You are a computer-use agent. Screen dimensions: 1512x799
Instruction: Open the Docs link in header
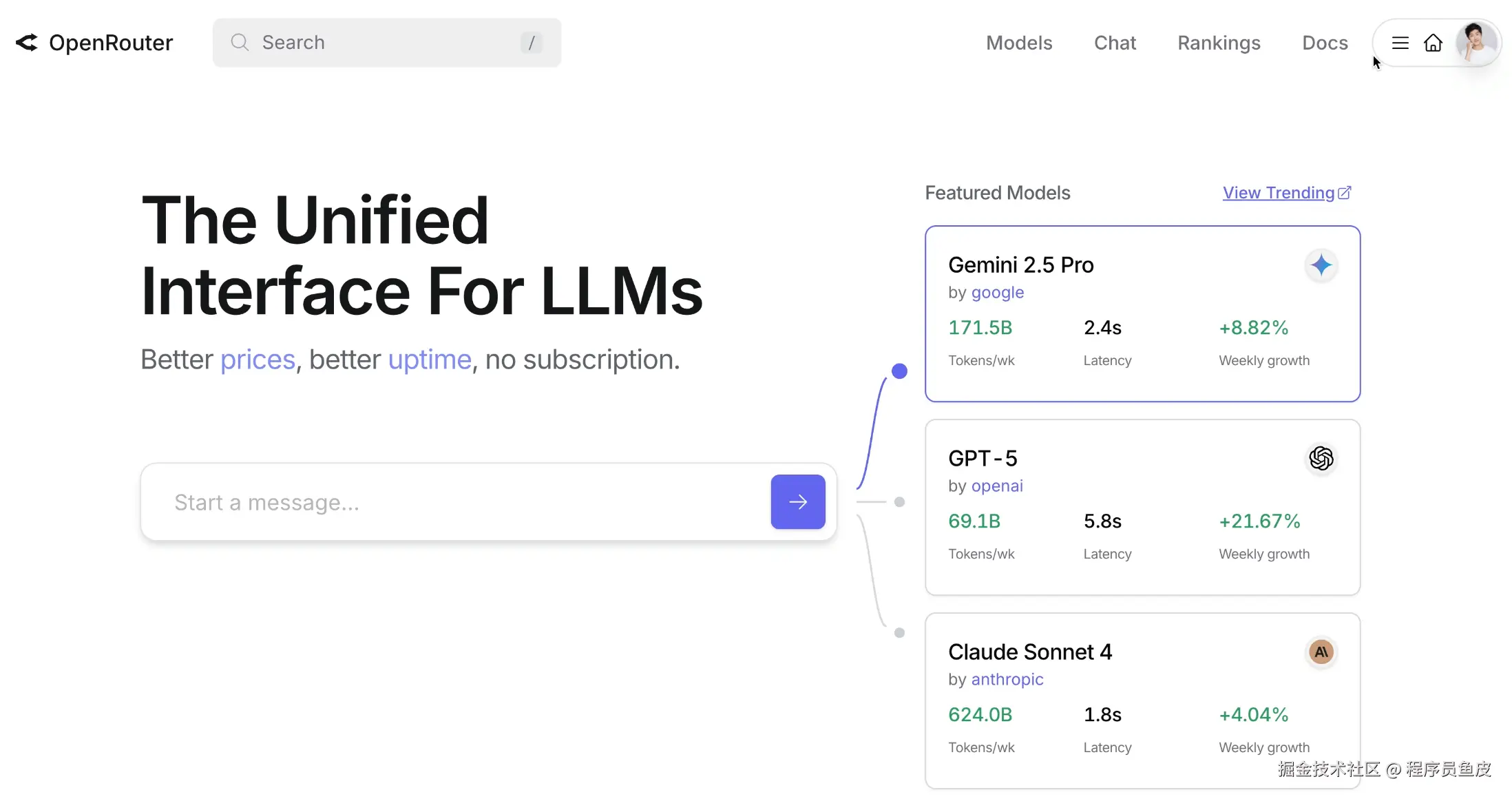[1324, 43]
